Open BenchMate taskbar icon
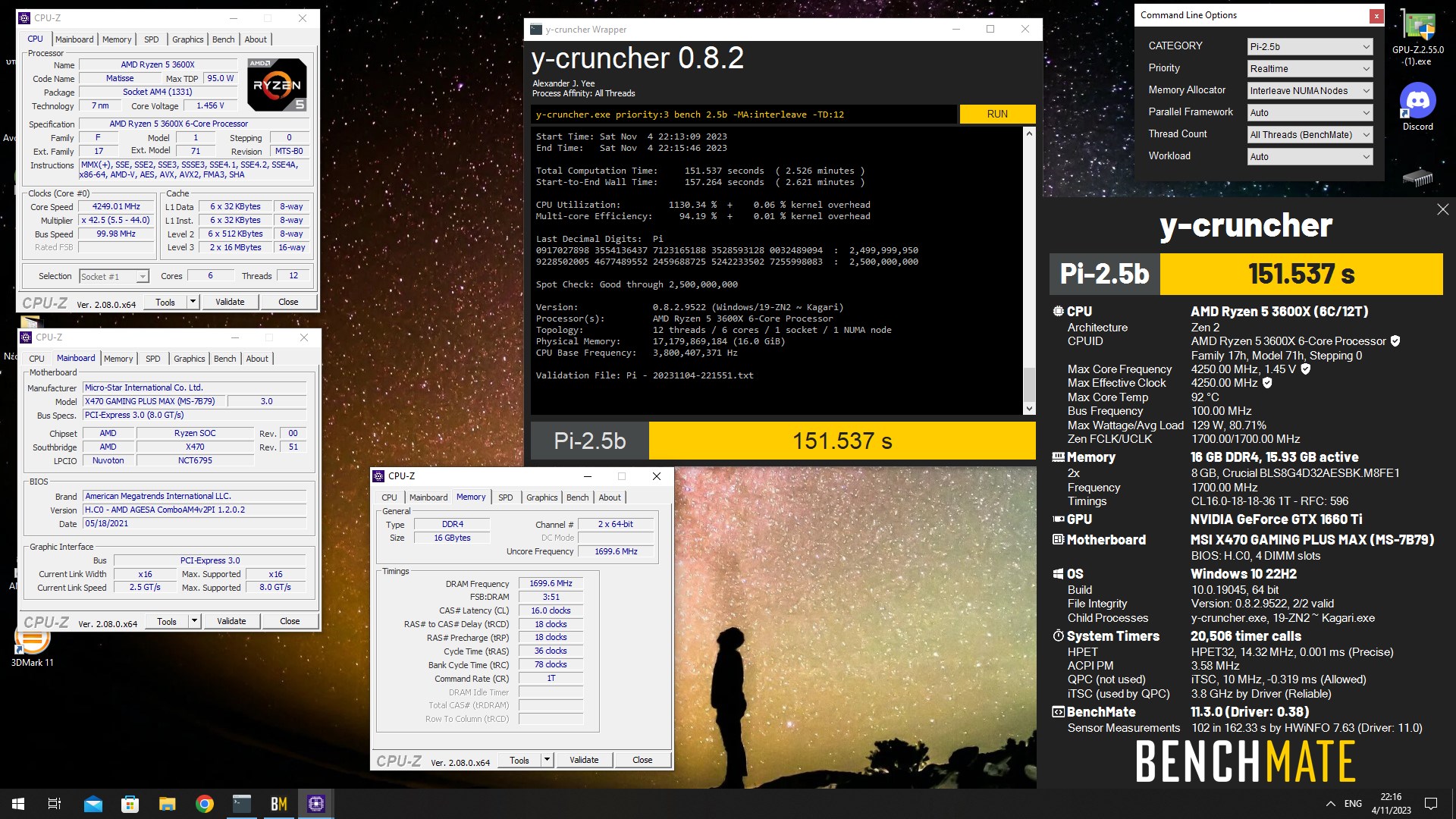This screenshot has height=819, width=1456. (278, 804)
